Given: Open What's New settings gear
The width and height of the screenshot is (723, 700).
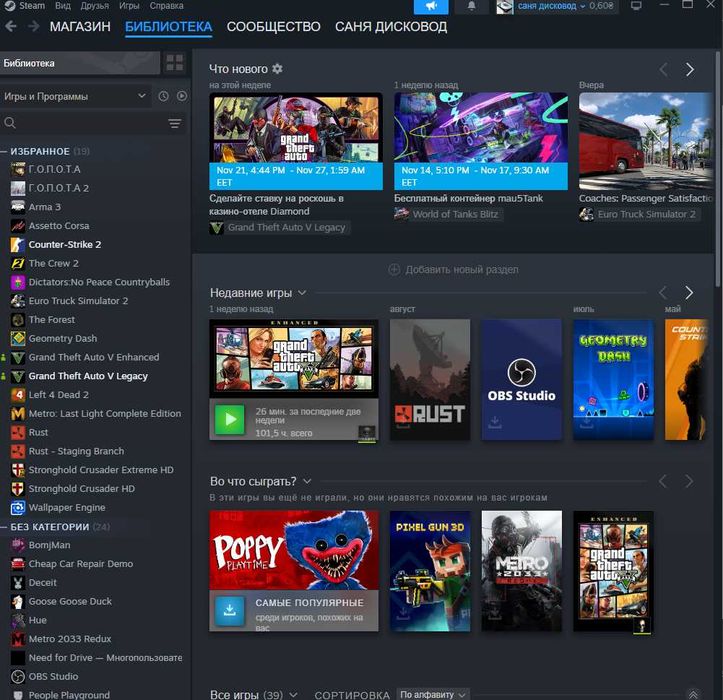Looking at the screenshot, I should 277,69.
